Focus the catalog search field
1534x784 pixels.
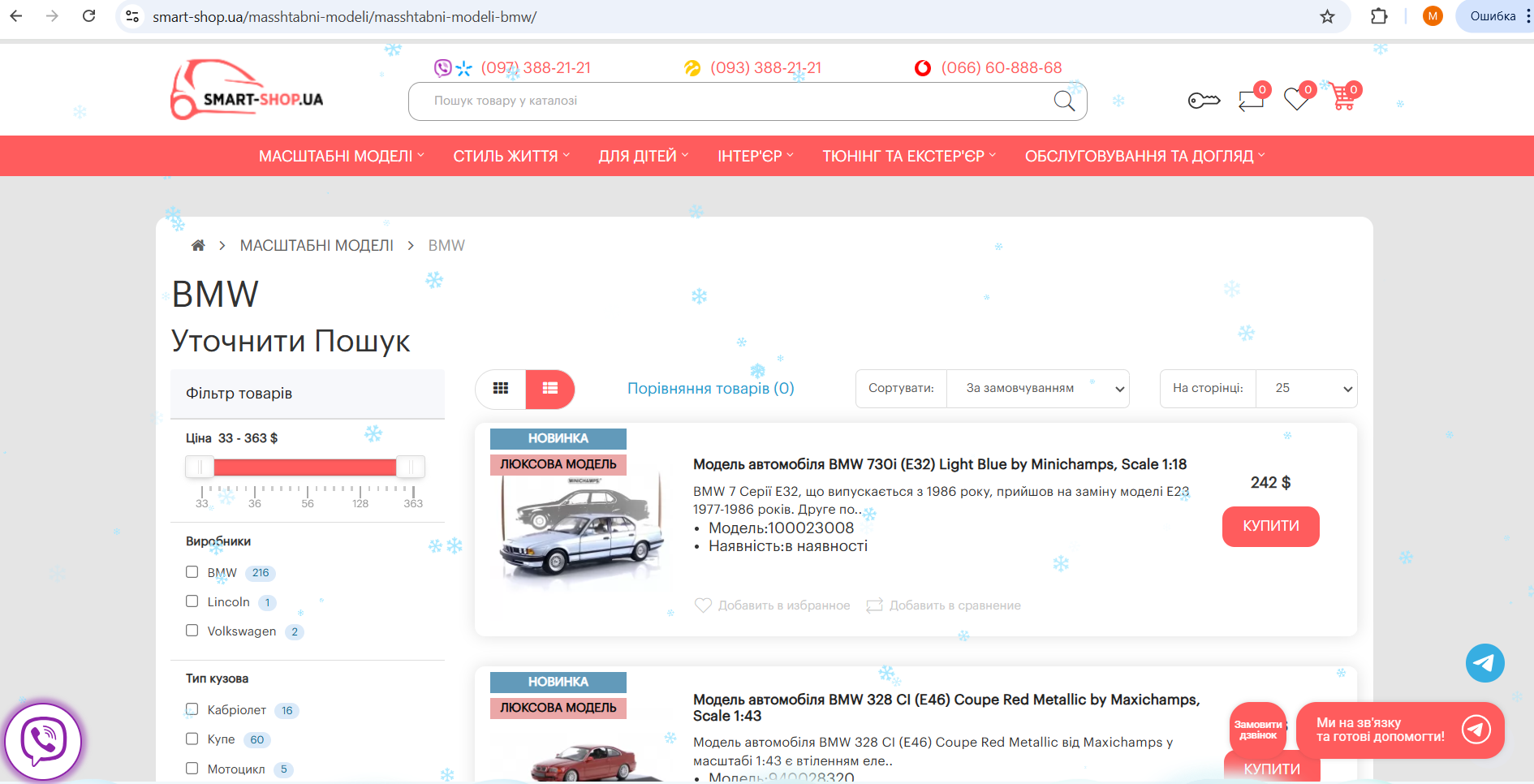(748, 101)
